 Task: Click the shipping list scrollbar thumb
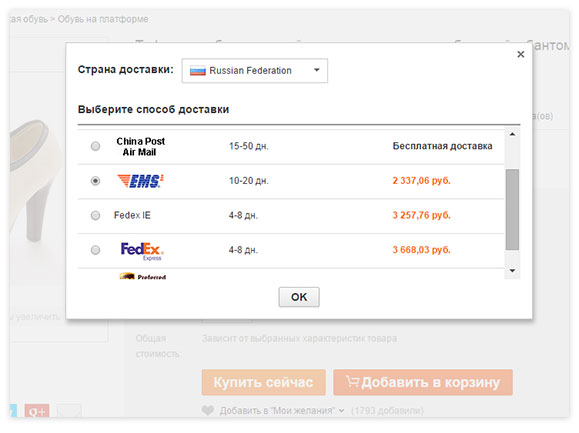click(x=512, y=210)
